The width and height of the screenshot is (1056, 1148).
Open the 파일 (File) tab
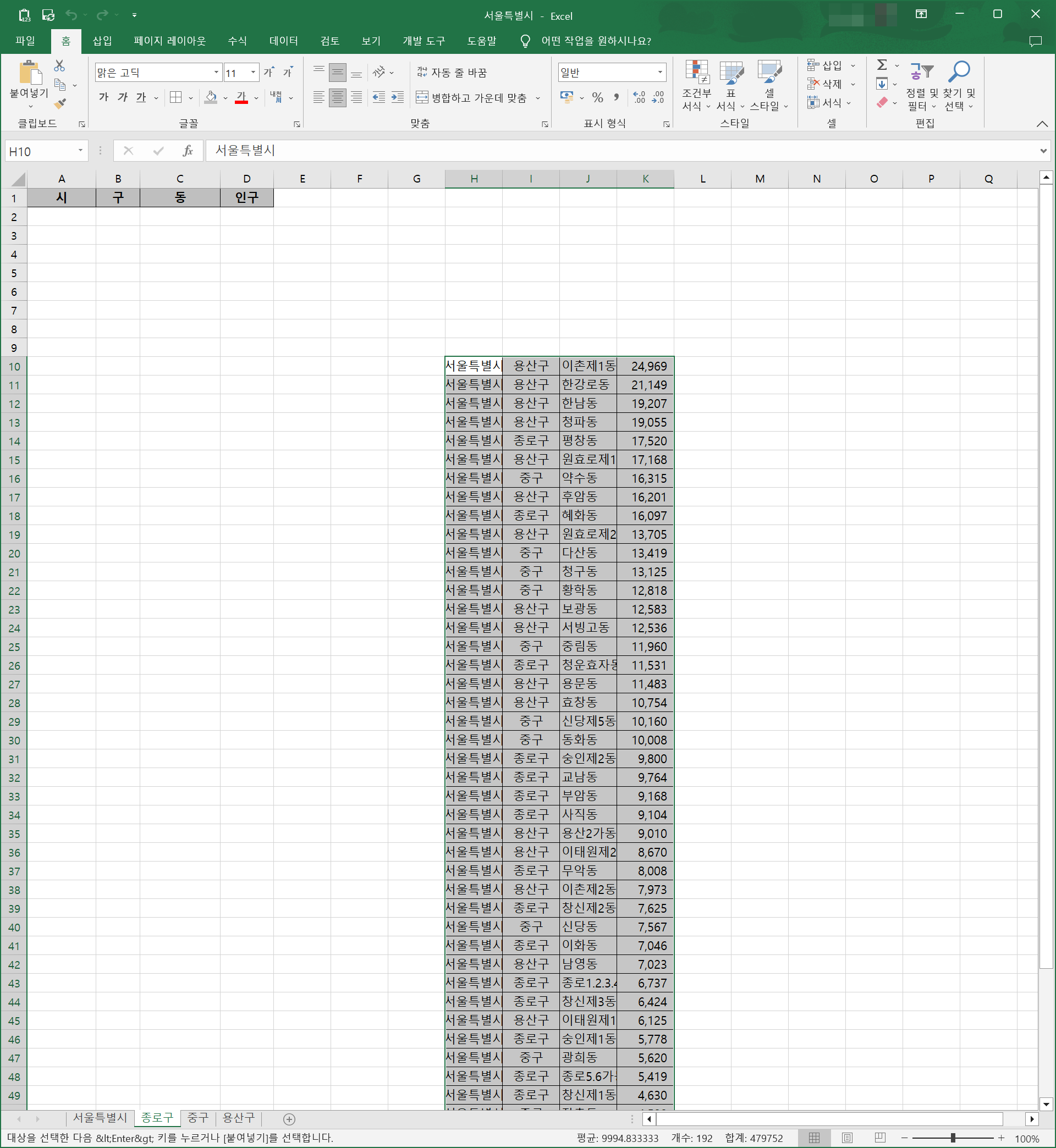pos(25,41)
